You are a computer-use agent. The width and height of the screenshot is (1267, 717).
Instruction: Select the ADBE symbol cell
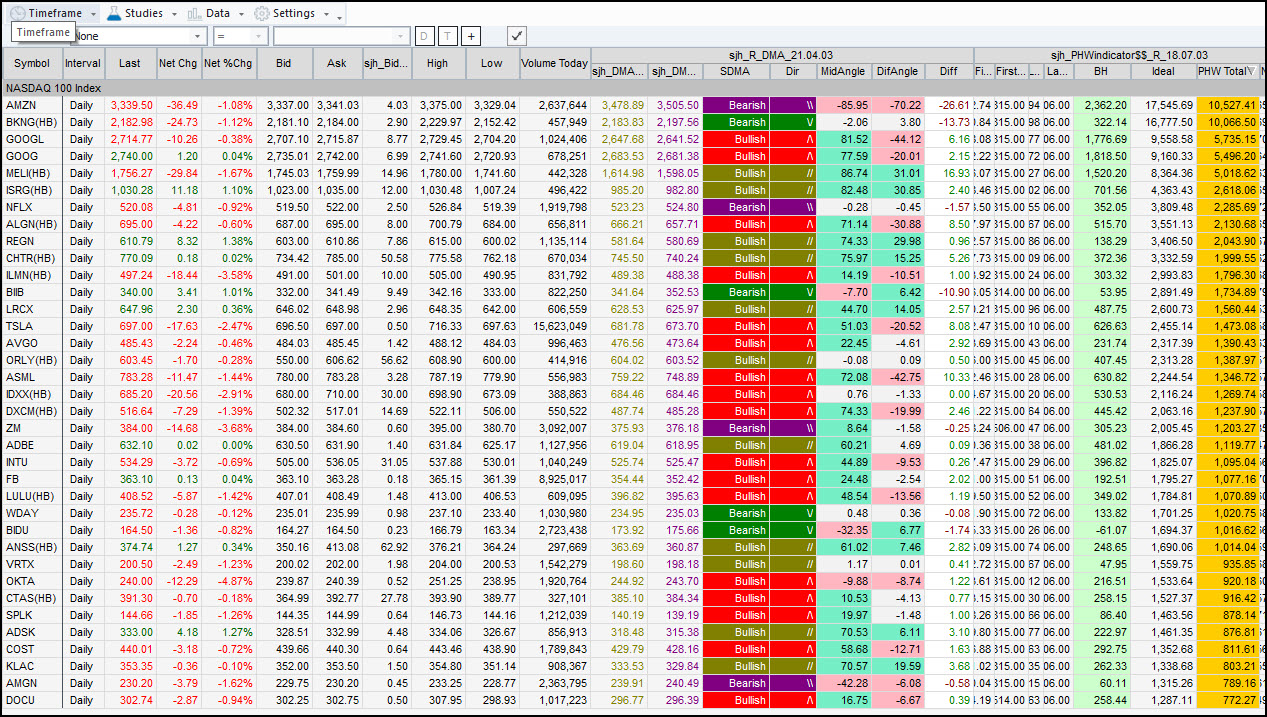(32, 445)
